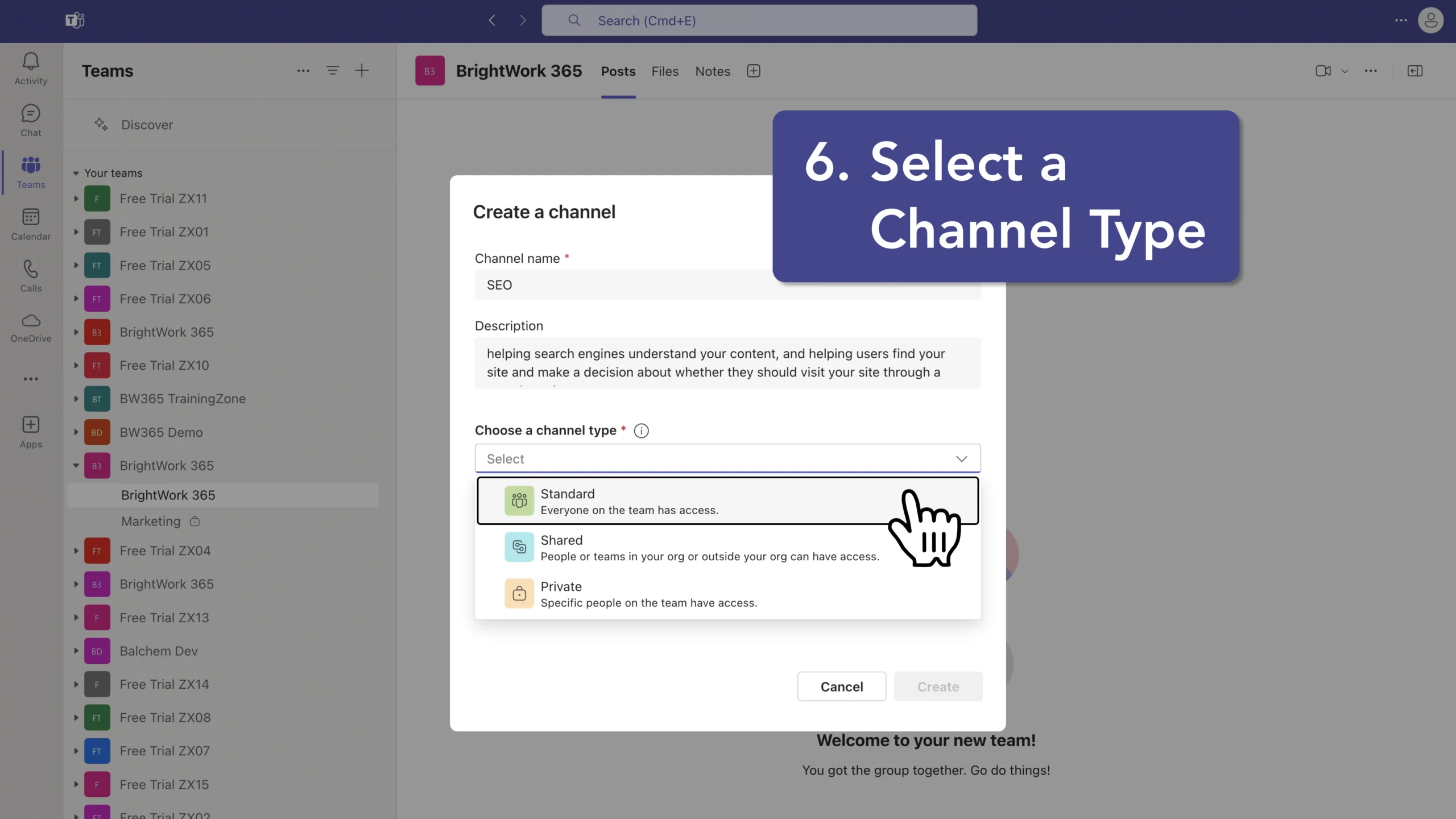Switch to the Files tab
1456x819 pixels.
click(665, 71)
